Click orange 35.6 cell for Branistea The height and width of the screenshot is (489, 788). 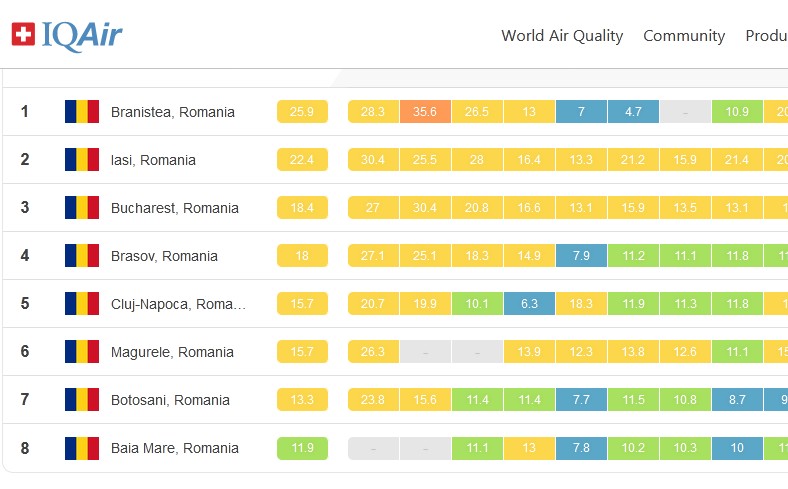425,112
